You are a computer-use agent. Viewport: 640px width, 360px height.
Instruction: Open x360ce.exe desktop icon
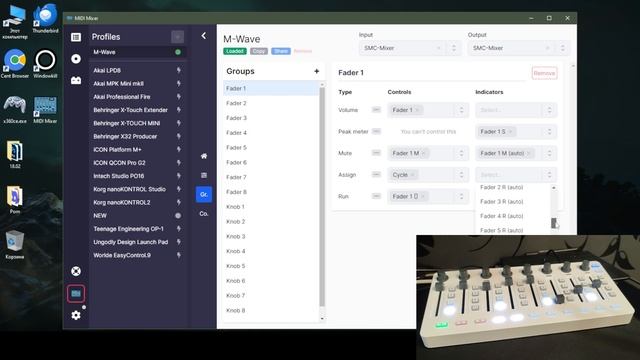click(x=15, y=109)
